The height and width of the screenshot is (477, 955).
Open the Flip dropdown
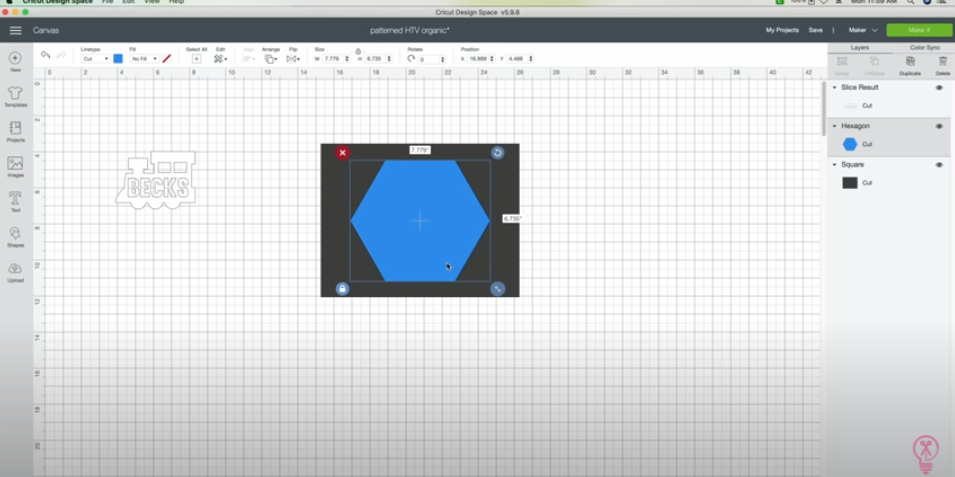pos(292,59)
